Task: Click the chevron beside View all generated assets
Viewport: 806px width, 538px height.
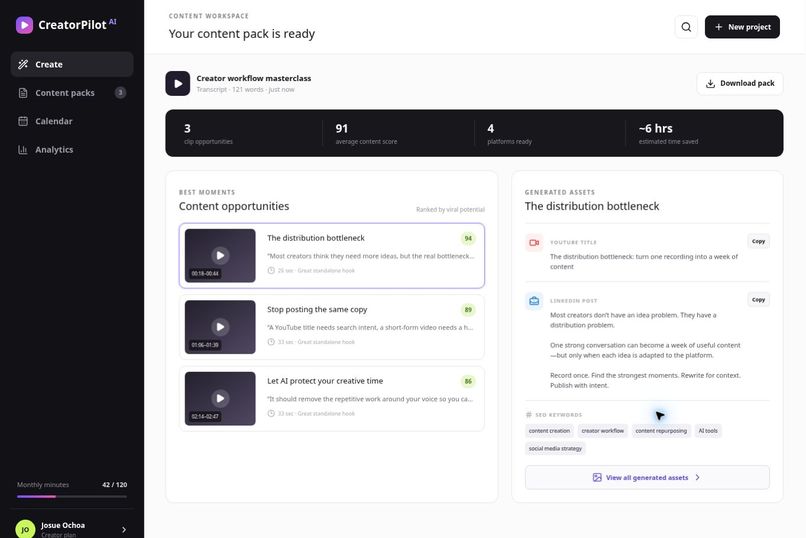Action: point(698,477)
